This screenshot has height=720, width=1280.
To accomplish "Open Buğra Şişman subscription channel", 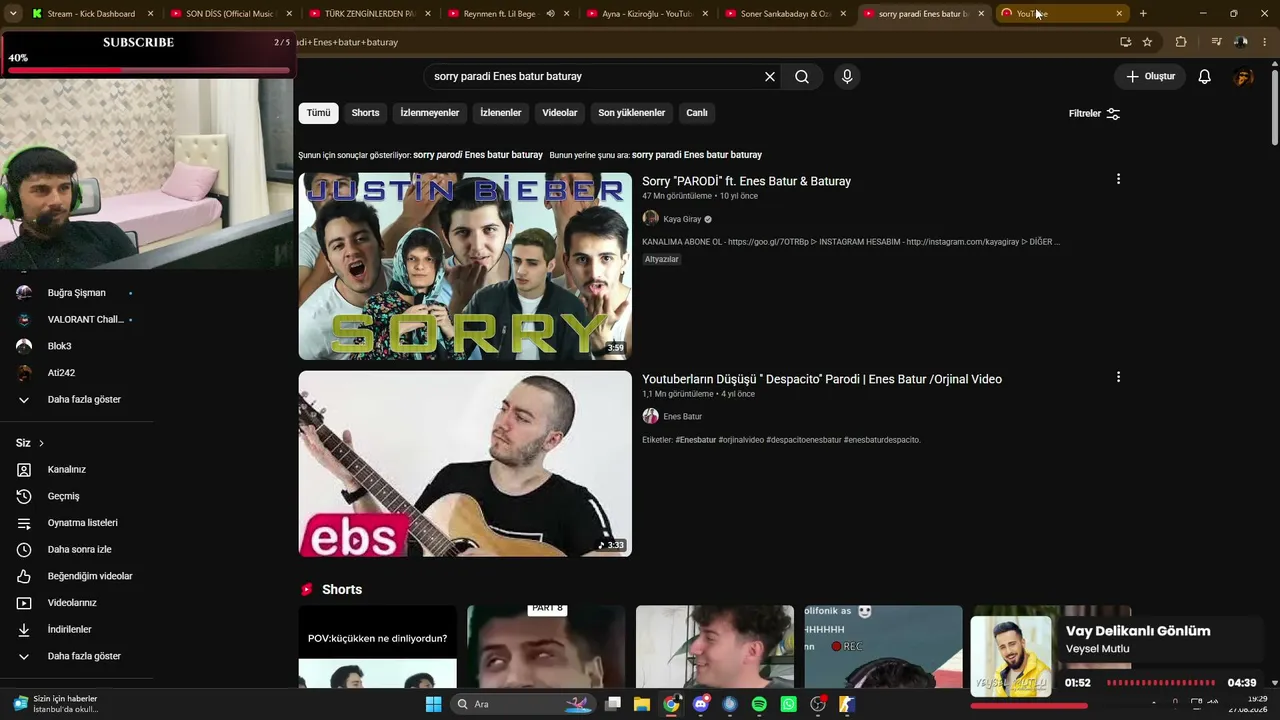I will [x=76, y=293].
